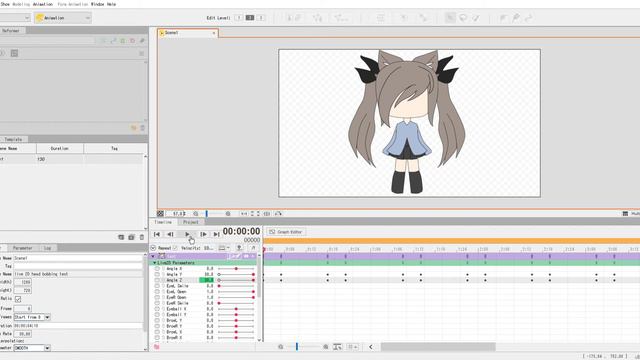
Task: Jump to the last frame
Action: [216, 234]
